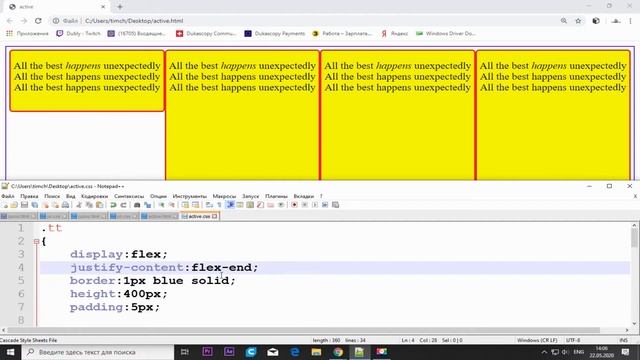
Task: Run macro multiple times icon
Action: pyautogui.click(x=325, y=205)
